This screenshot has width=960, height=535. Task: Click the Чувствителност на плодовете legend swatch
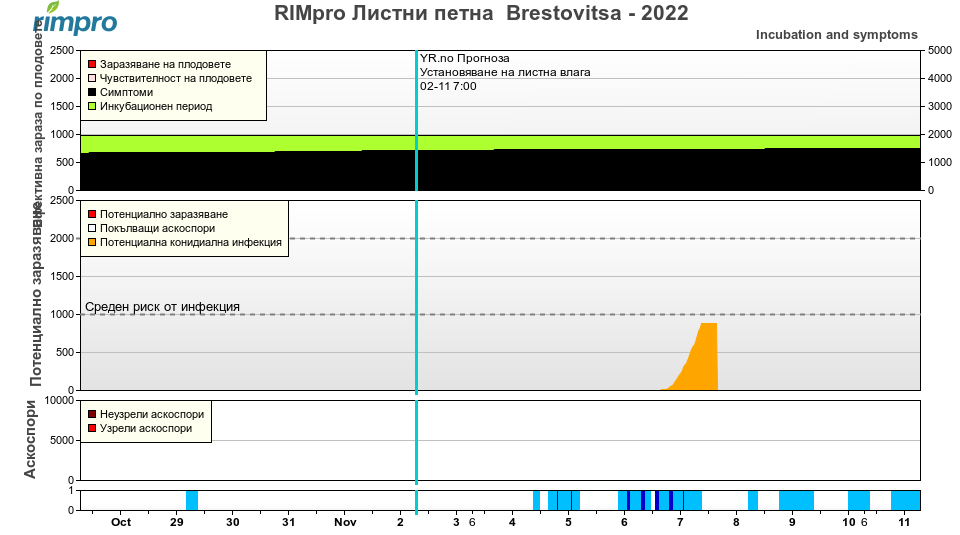[92, 78]
